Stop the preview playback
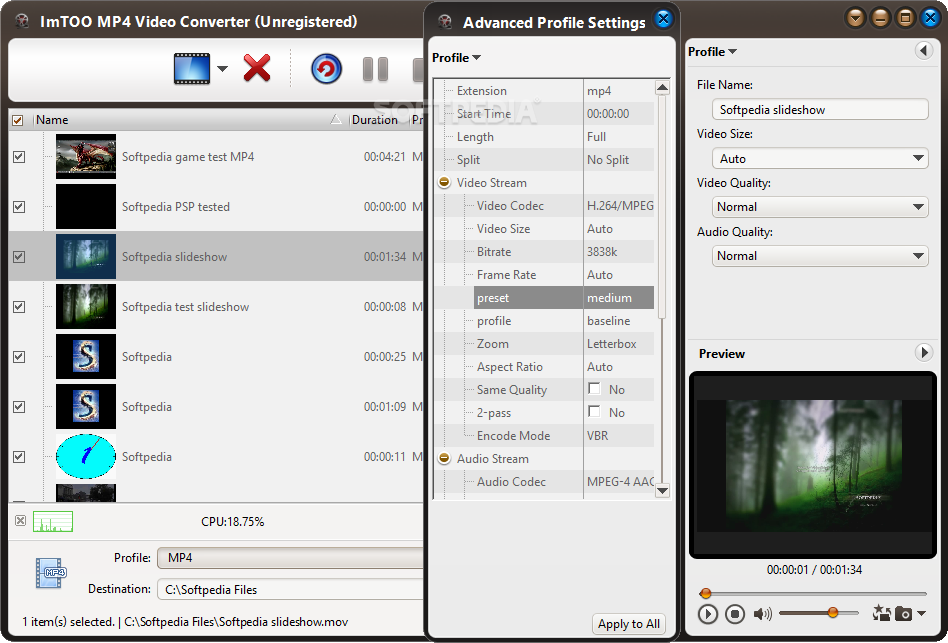This screenshot has width=948, height=643. click(x=735, y=614)
